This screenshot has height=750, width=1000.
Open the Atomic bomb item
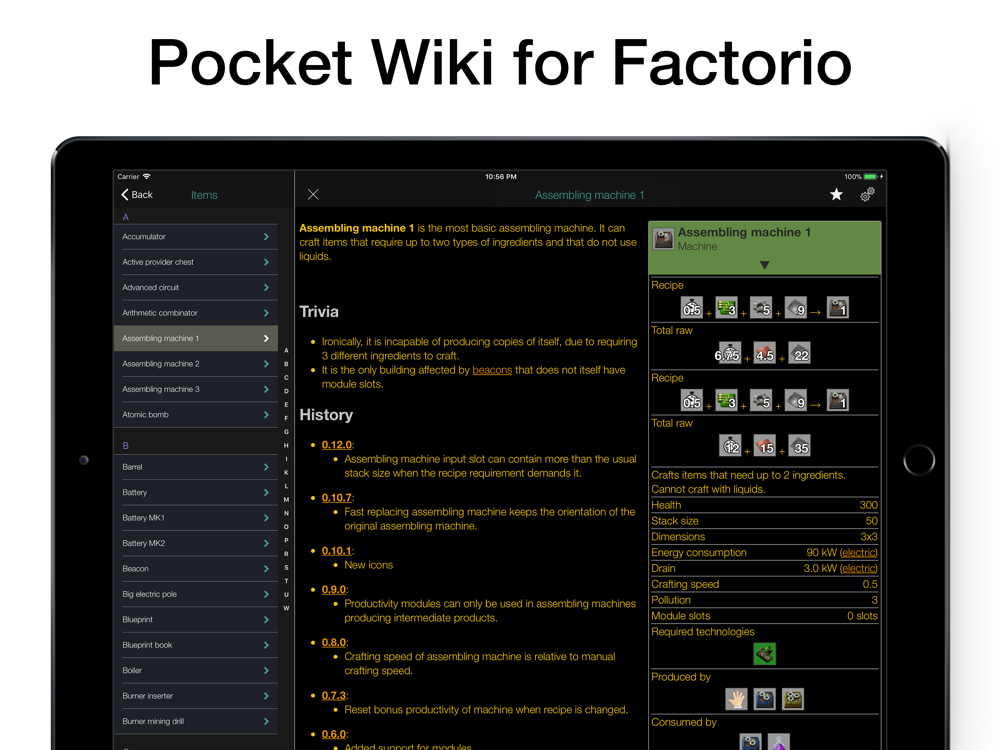[196, 415]
